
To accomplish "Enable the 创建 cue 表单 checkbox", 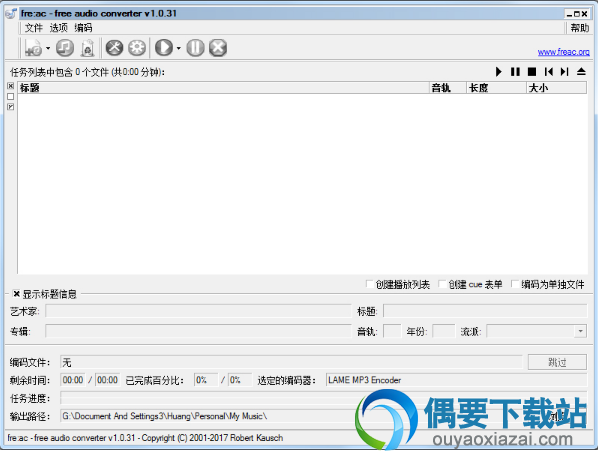I will tap(442, 284).
